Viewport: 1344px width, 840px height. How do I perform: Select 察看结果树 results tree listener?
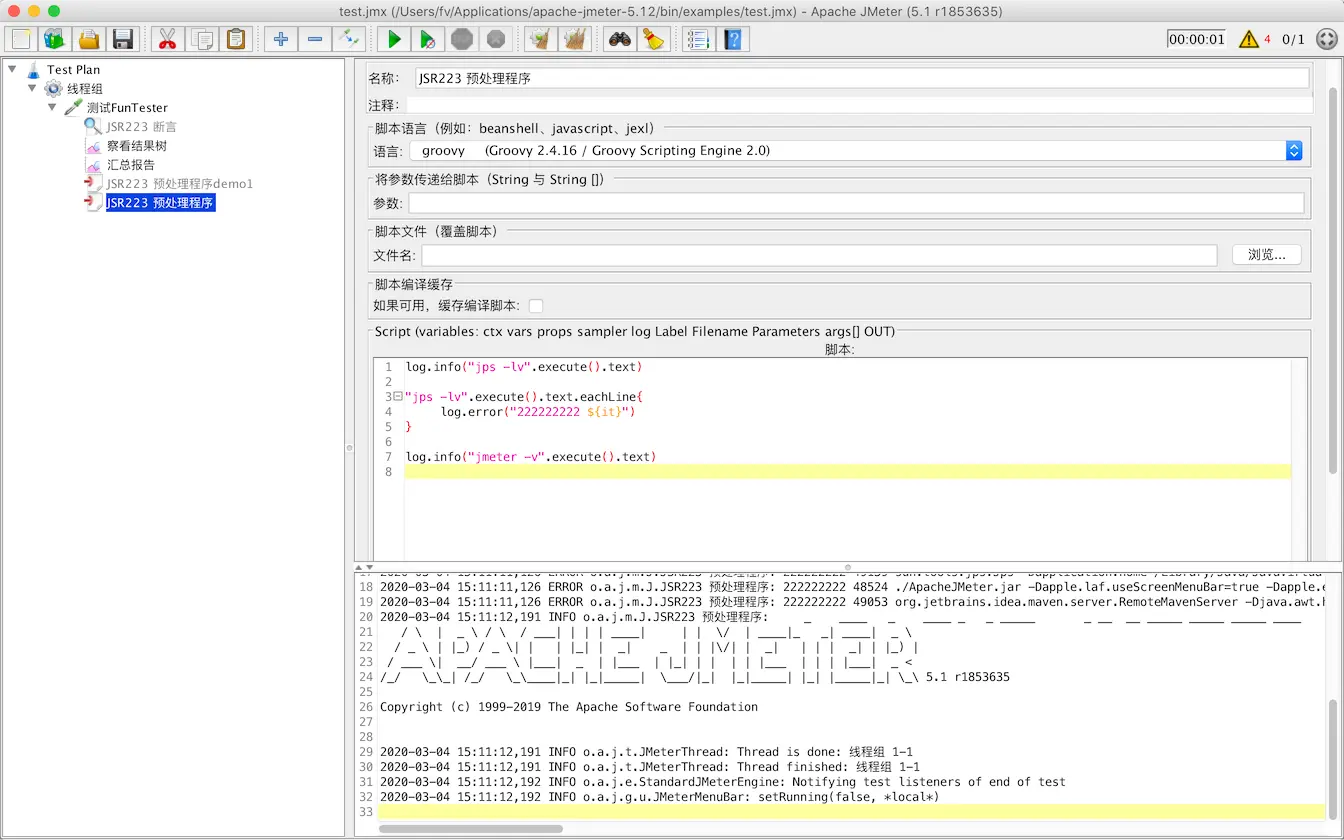[137, 146]
